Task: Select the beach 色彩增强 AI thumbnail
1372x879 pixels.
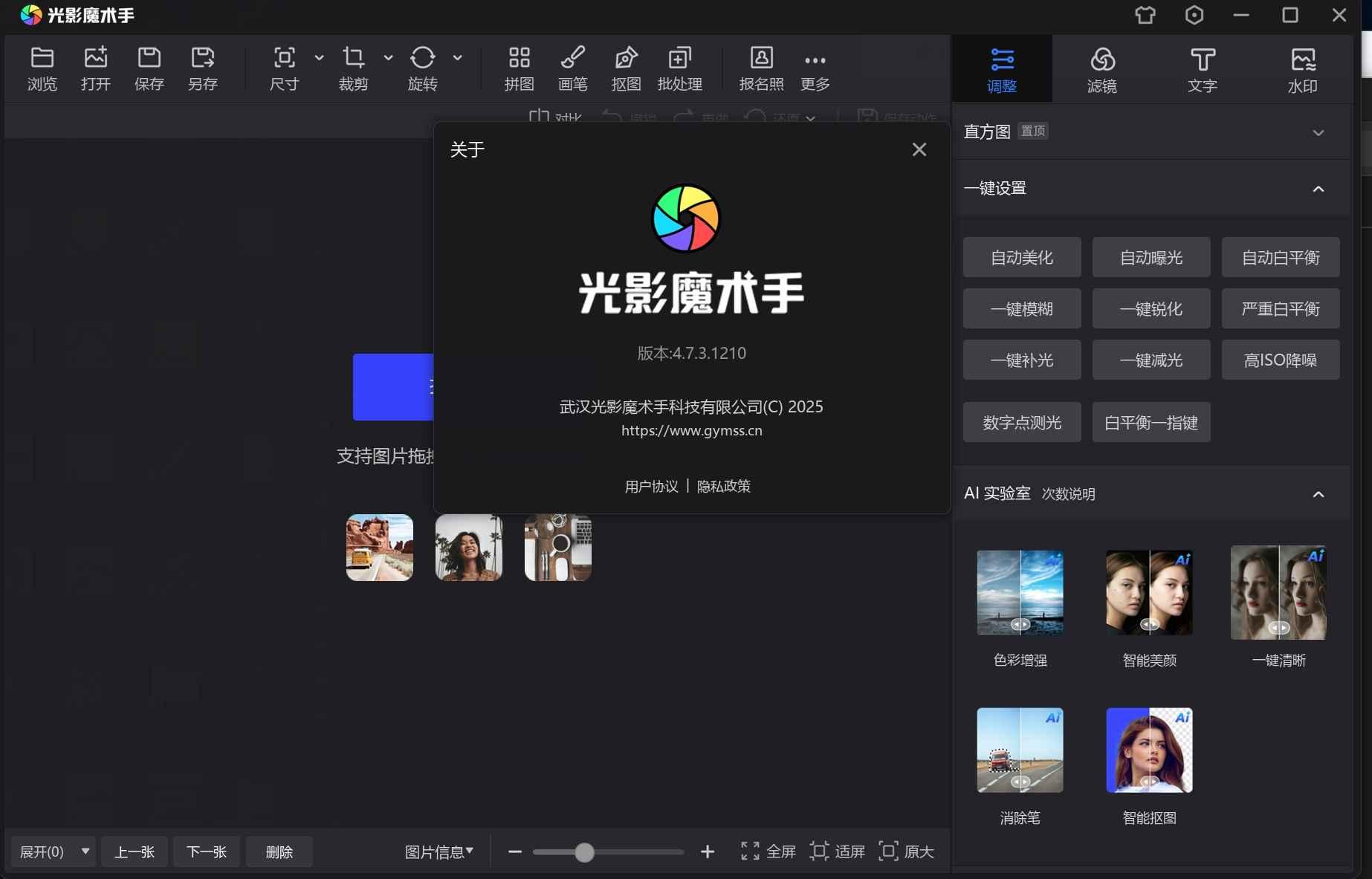Action: point(1019,592)
